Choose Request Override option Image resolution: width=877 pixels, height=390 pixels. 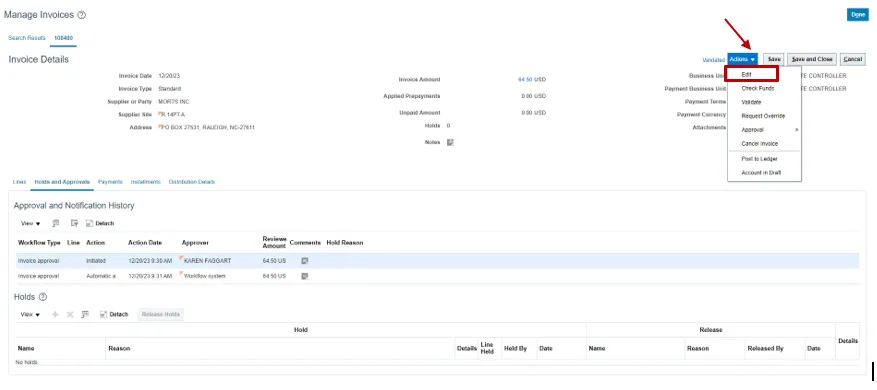click(x=764, y=116)
